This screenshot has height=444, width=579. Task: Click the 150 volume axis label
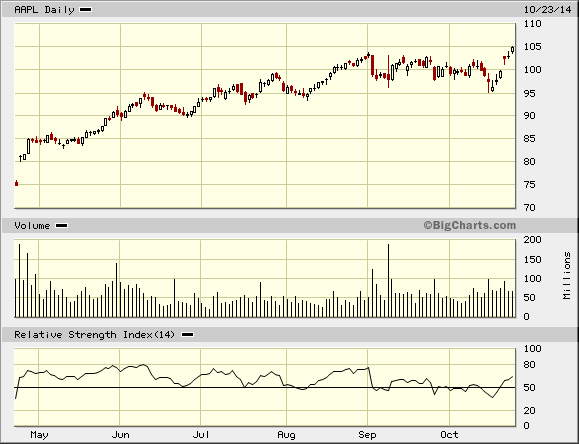(532, 259)
